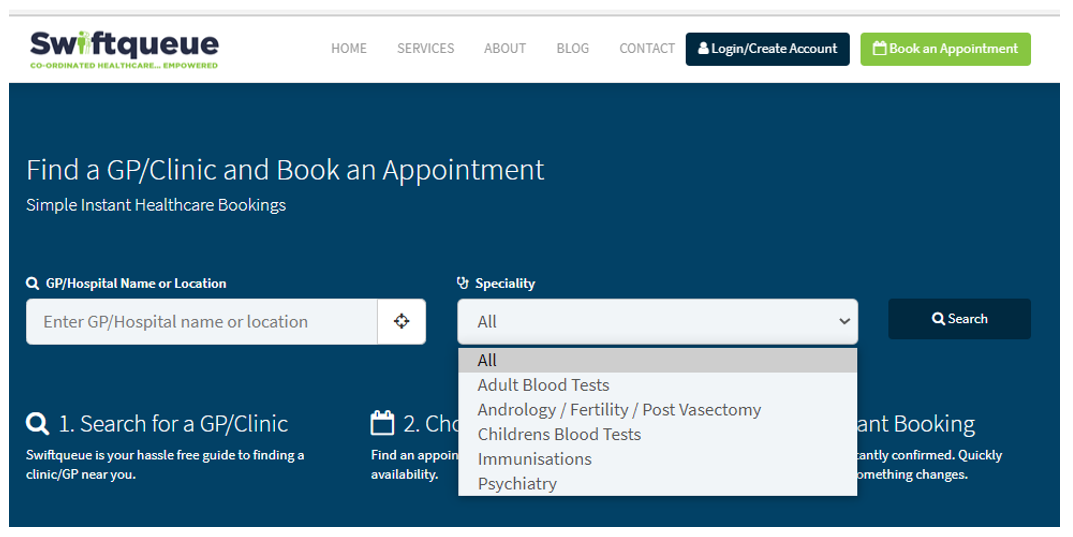This screenshot has width=1073, height=537.
Task: Open the CONTACT page link
Action: click(x=647, y=49)
